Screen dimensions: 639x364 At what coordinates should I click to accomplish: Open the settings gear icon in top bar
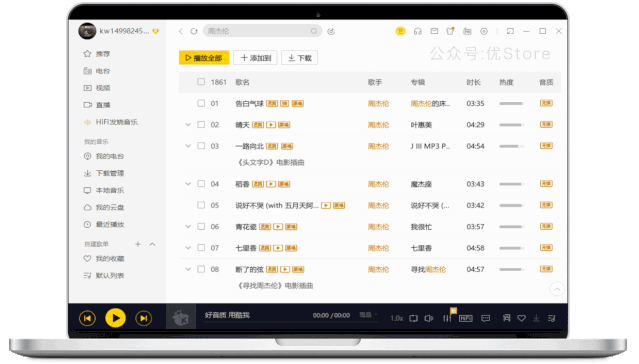pos(484,31)
